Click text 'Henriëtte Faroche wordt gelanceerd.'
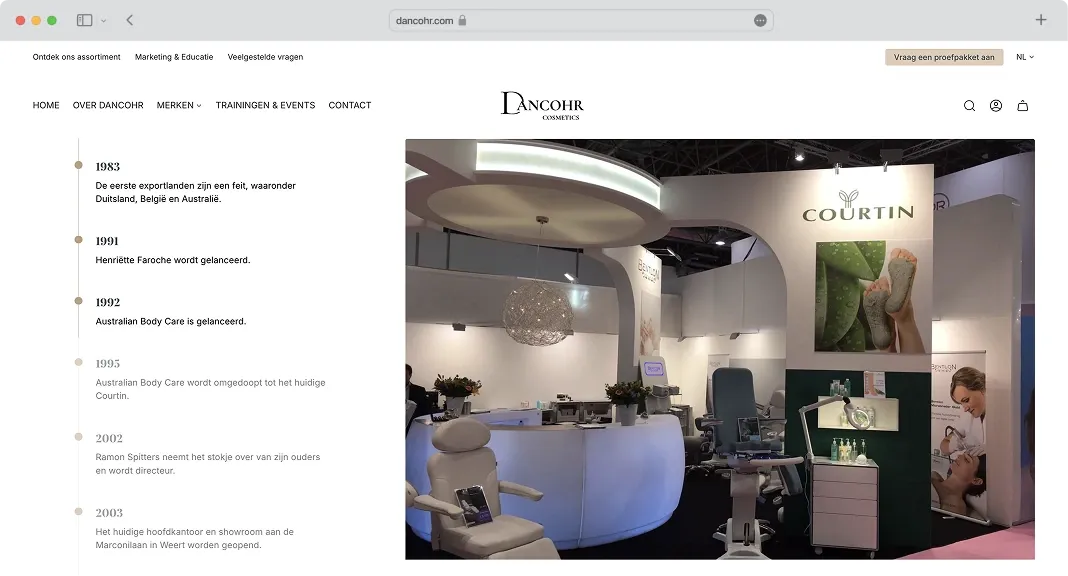 click(x=173, y=260)
